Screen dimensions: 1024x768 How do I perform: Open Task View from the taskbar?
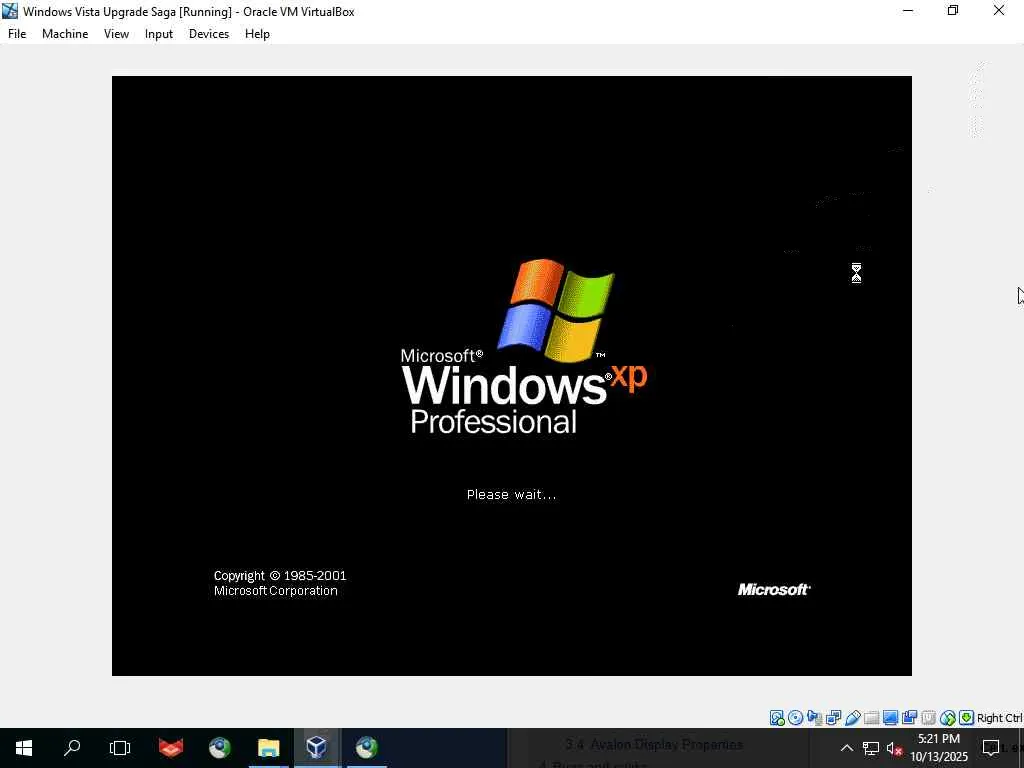click(x=120, y=748)
